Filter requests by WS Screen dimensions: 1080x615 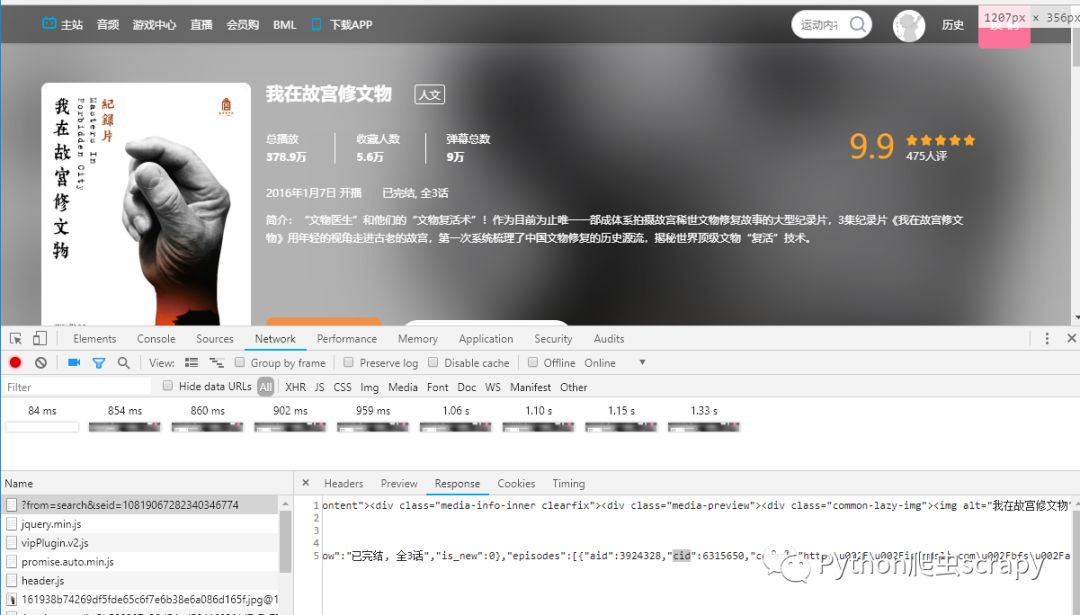(x=492, y=387)
